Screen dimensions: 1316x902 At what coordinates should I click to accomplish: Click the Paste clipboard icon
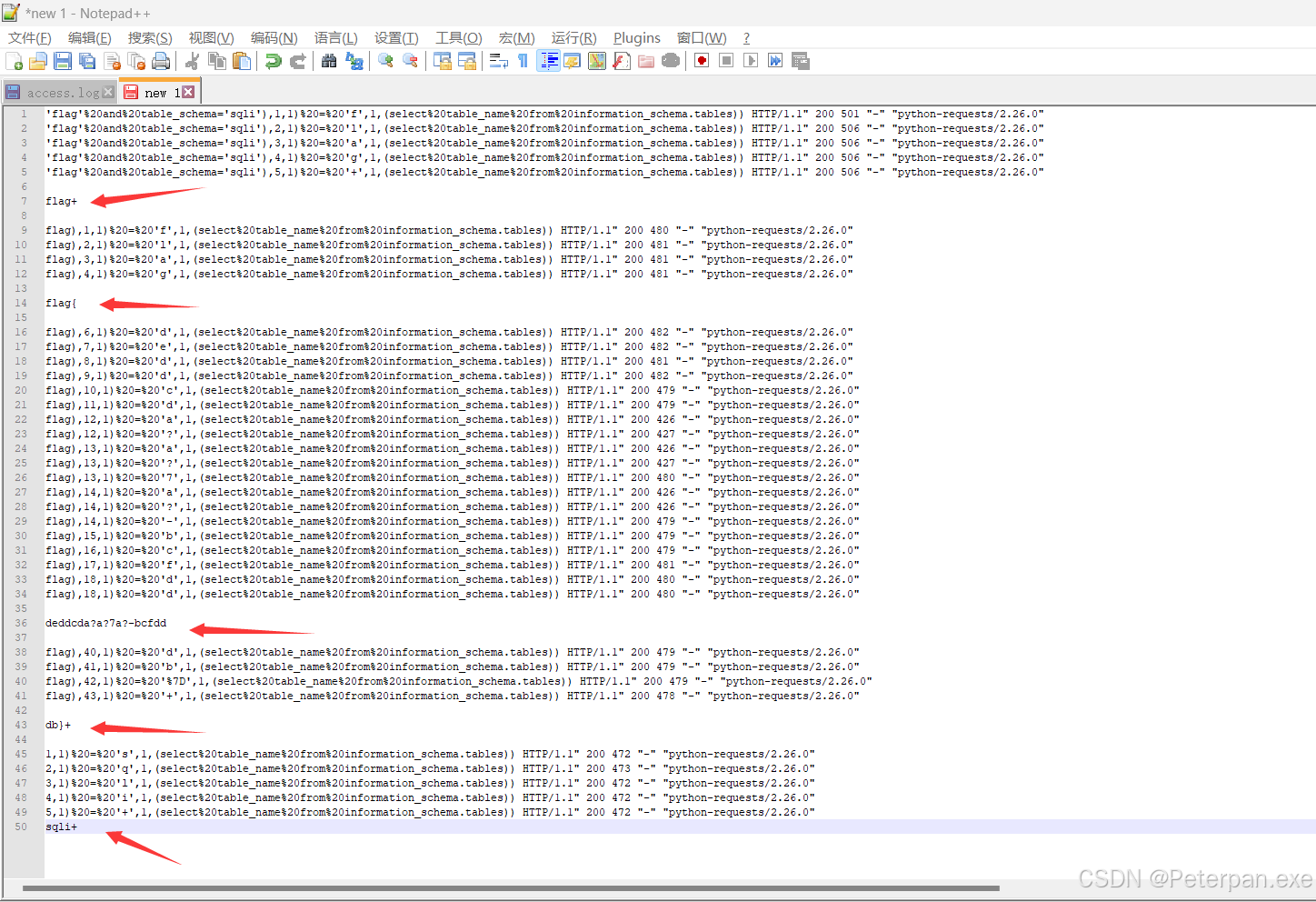242,61
